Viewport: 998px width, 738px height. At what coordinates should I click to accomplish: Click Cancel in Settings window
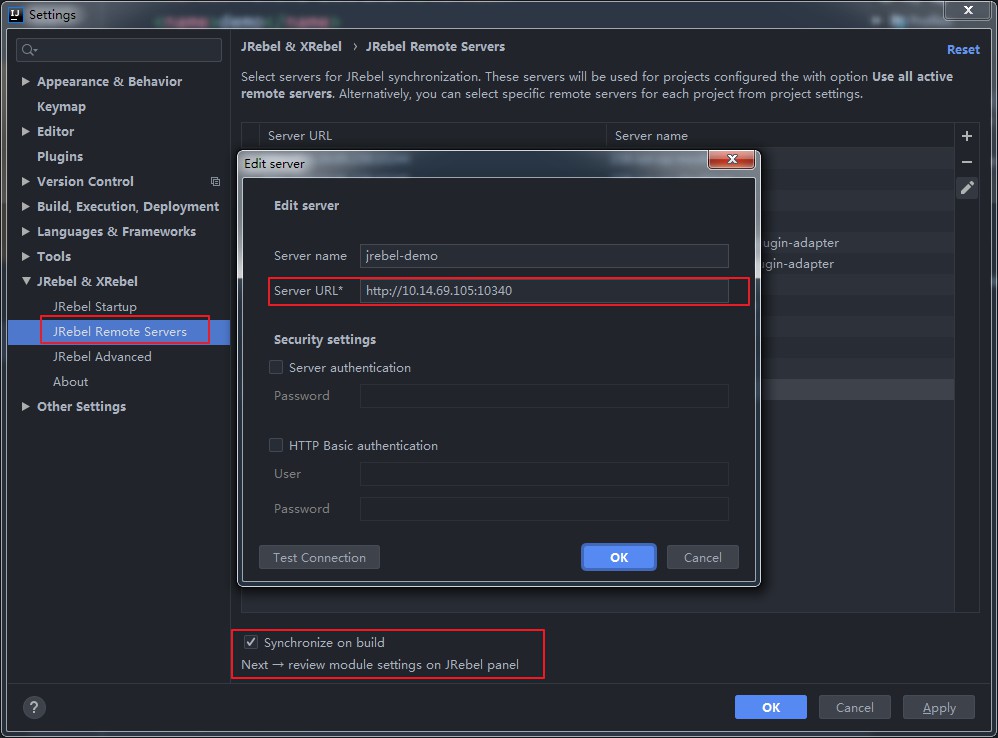click(854, 707)
